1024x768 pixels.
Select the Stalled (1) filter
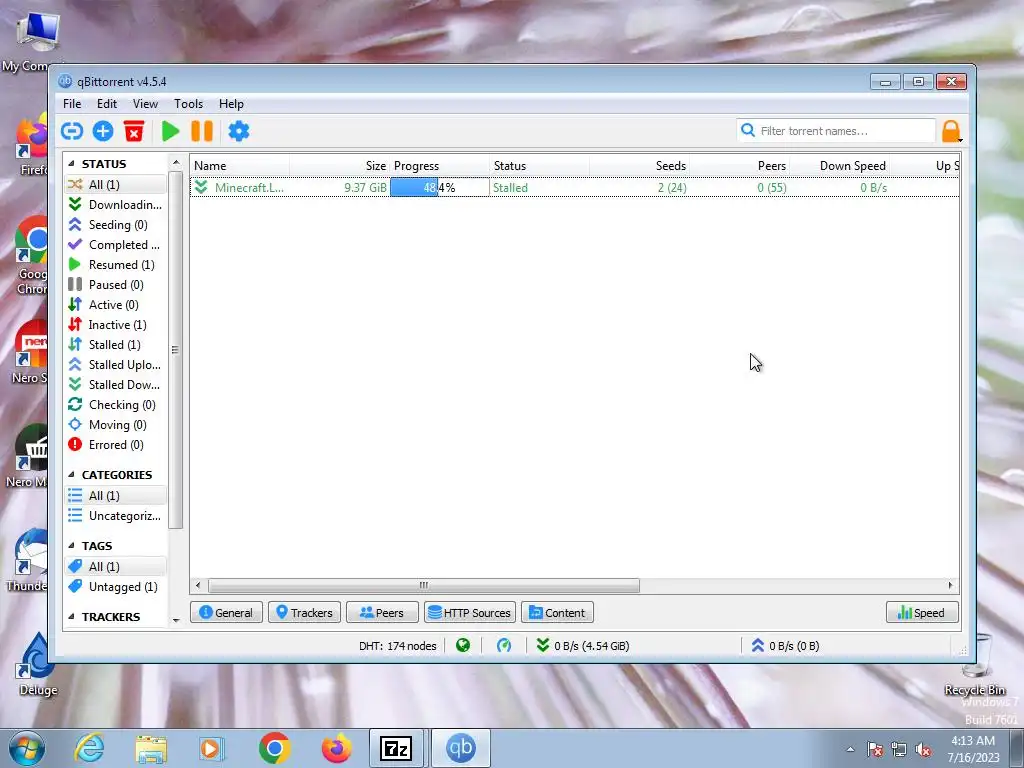115,345
